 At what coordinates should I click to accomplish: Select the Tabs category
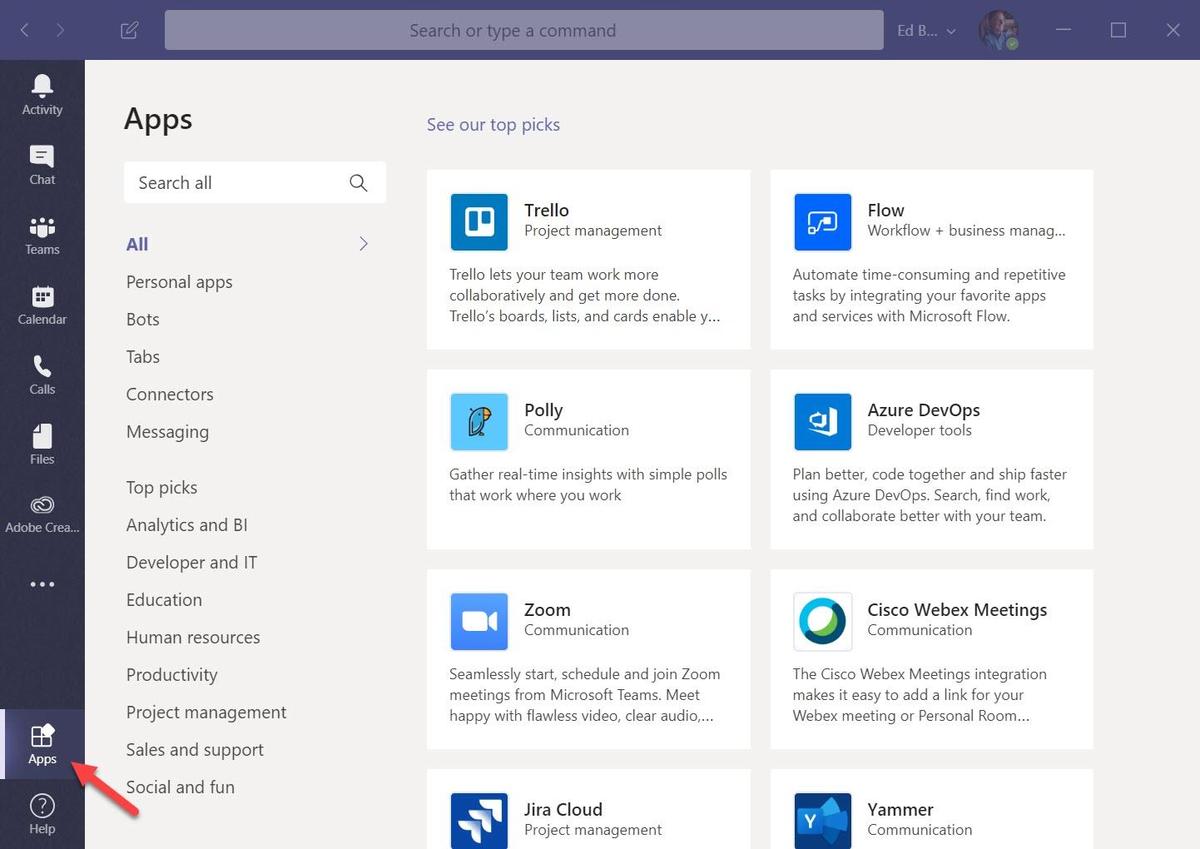[x=143, y=357]
